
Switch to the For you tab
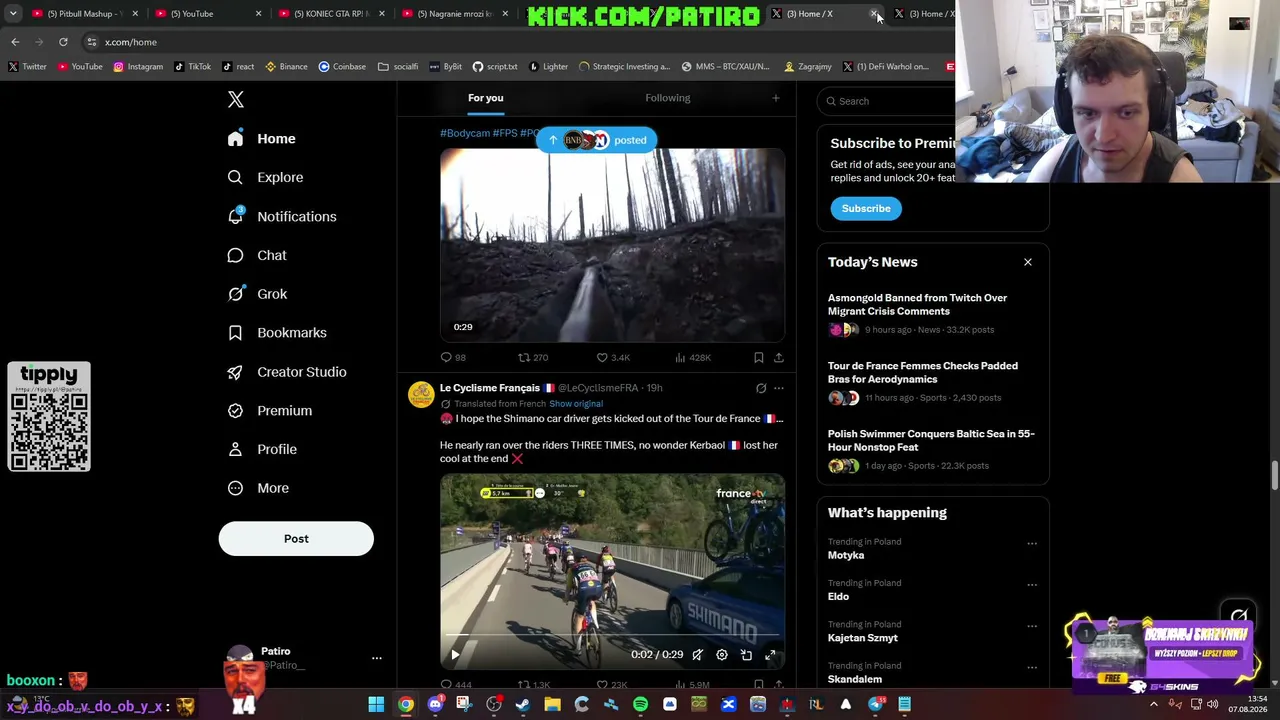[x=486, y=98]
